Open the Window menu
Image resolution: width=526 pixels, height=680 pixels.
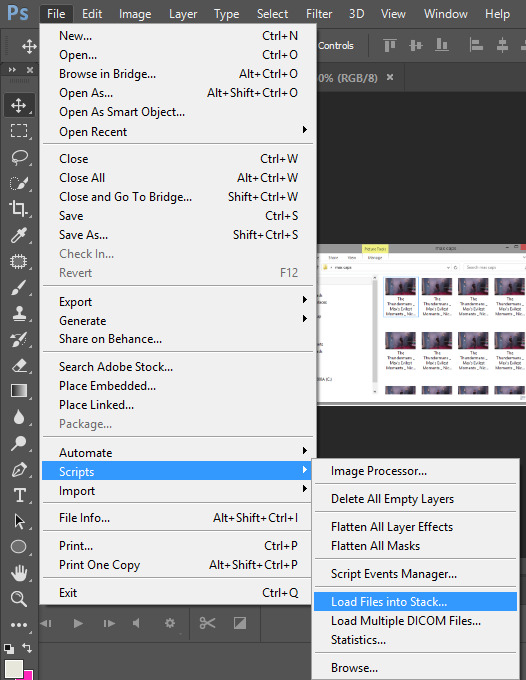445,14
